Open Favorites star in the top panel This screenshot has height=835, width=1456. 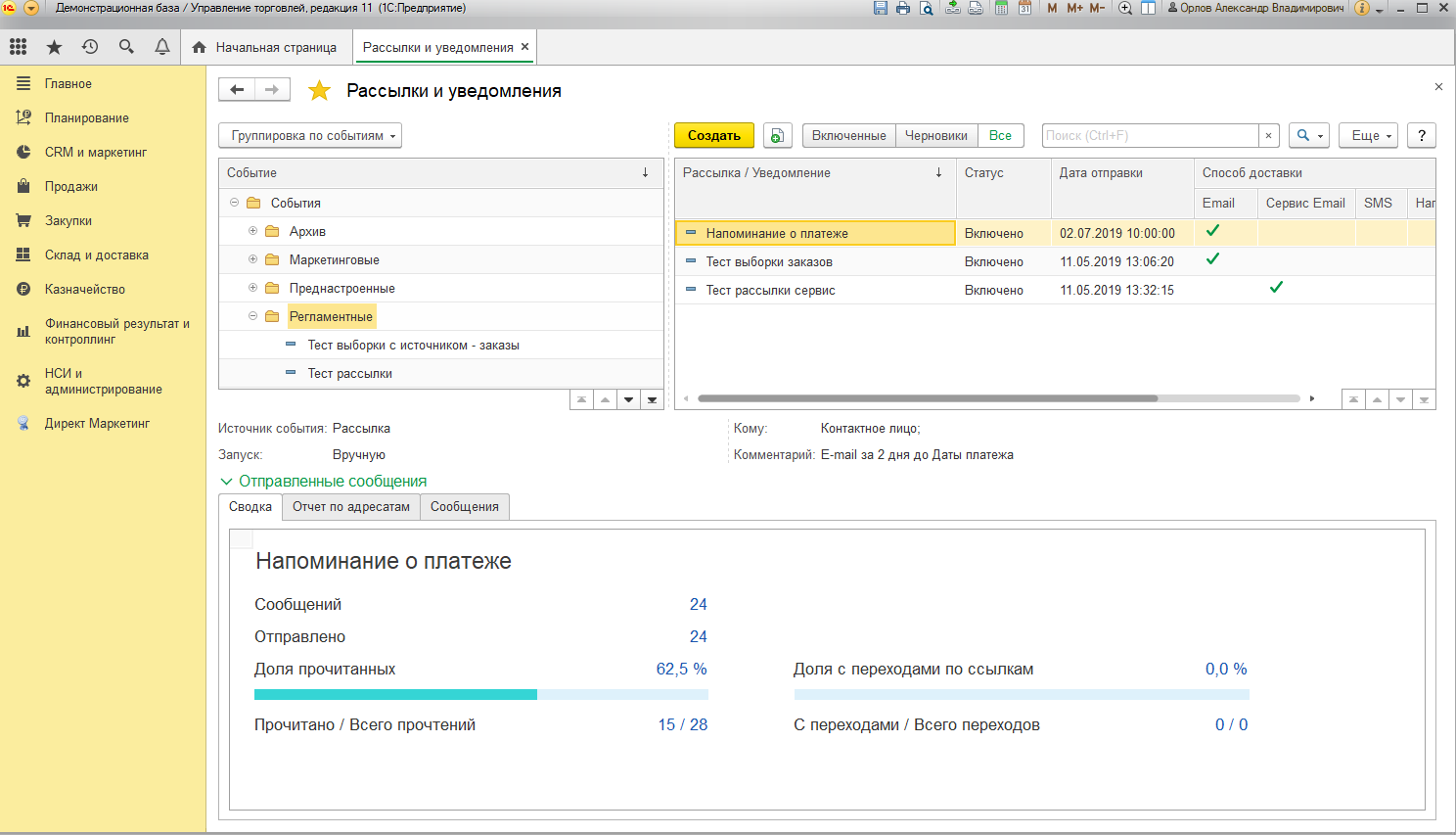(54, 47)
